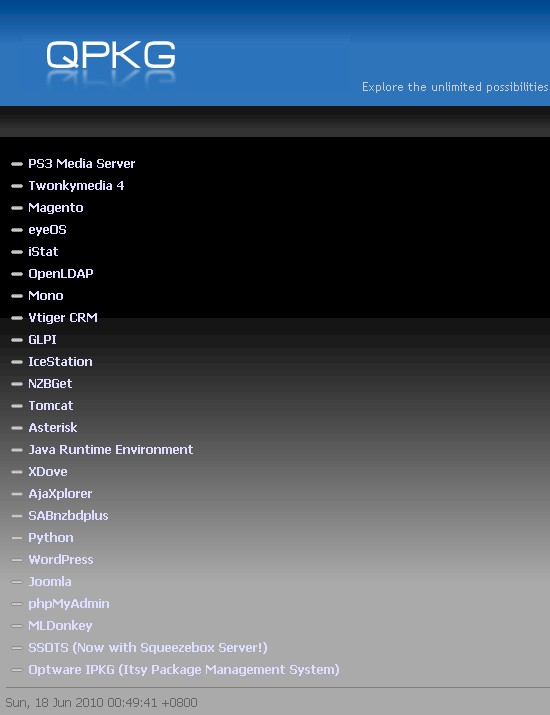
Task: Open the Vtiger CRM link
Action: [63, 317]
